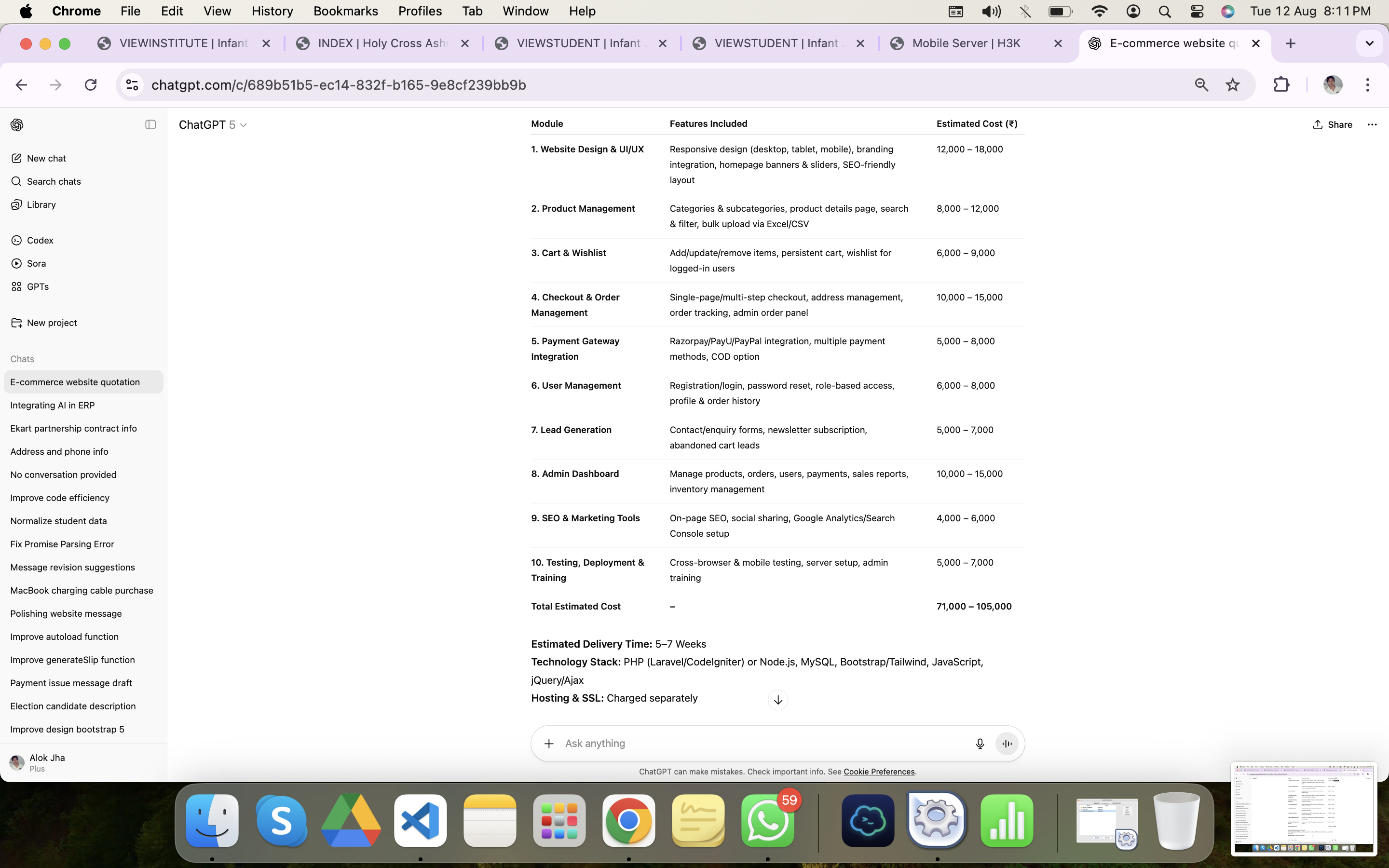Click the plus attachment icon in composer
The image size is (1389, 868).
549,744
